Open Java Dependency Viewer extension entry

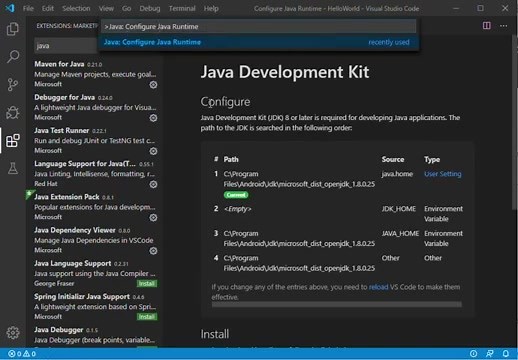(95, 240)
